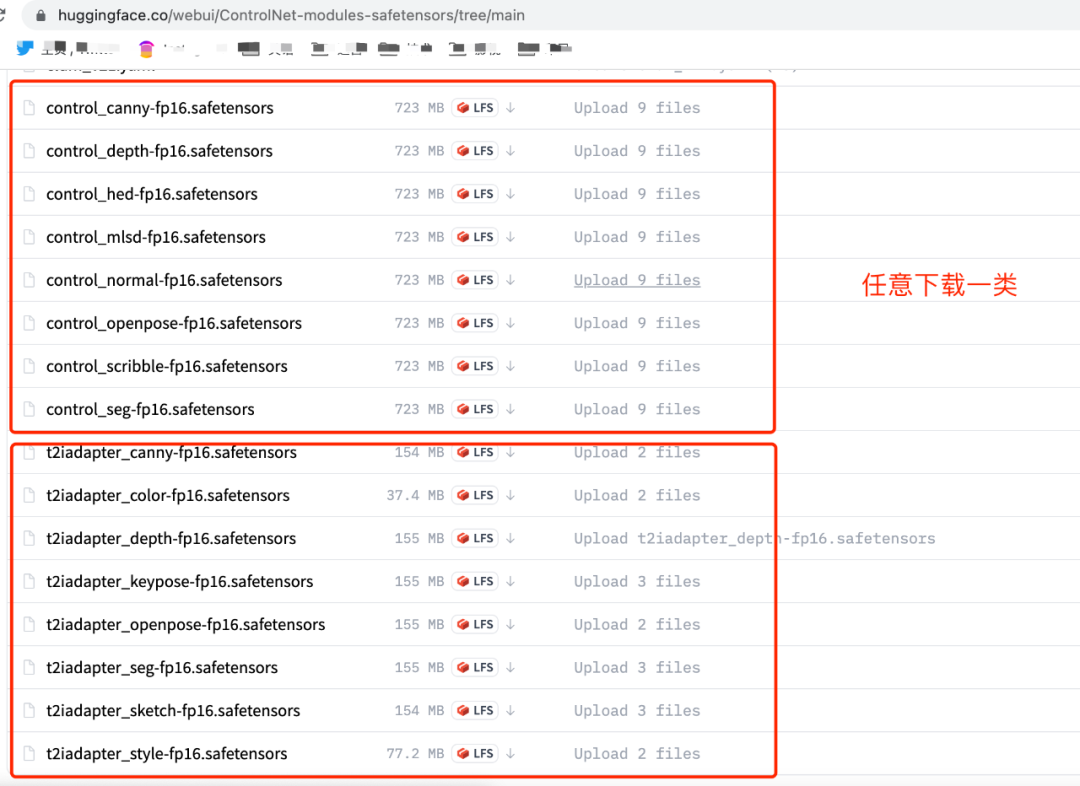Download control_seg-fp16.safetensors via arrow icon

(x=510, y=409)
